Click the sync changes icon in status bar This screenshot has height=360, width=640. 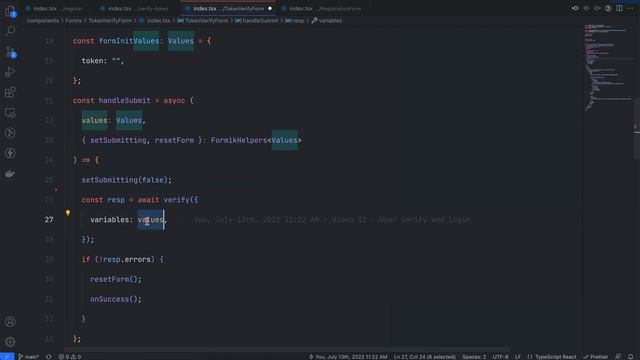(49, 356)
